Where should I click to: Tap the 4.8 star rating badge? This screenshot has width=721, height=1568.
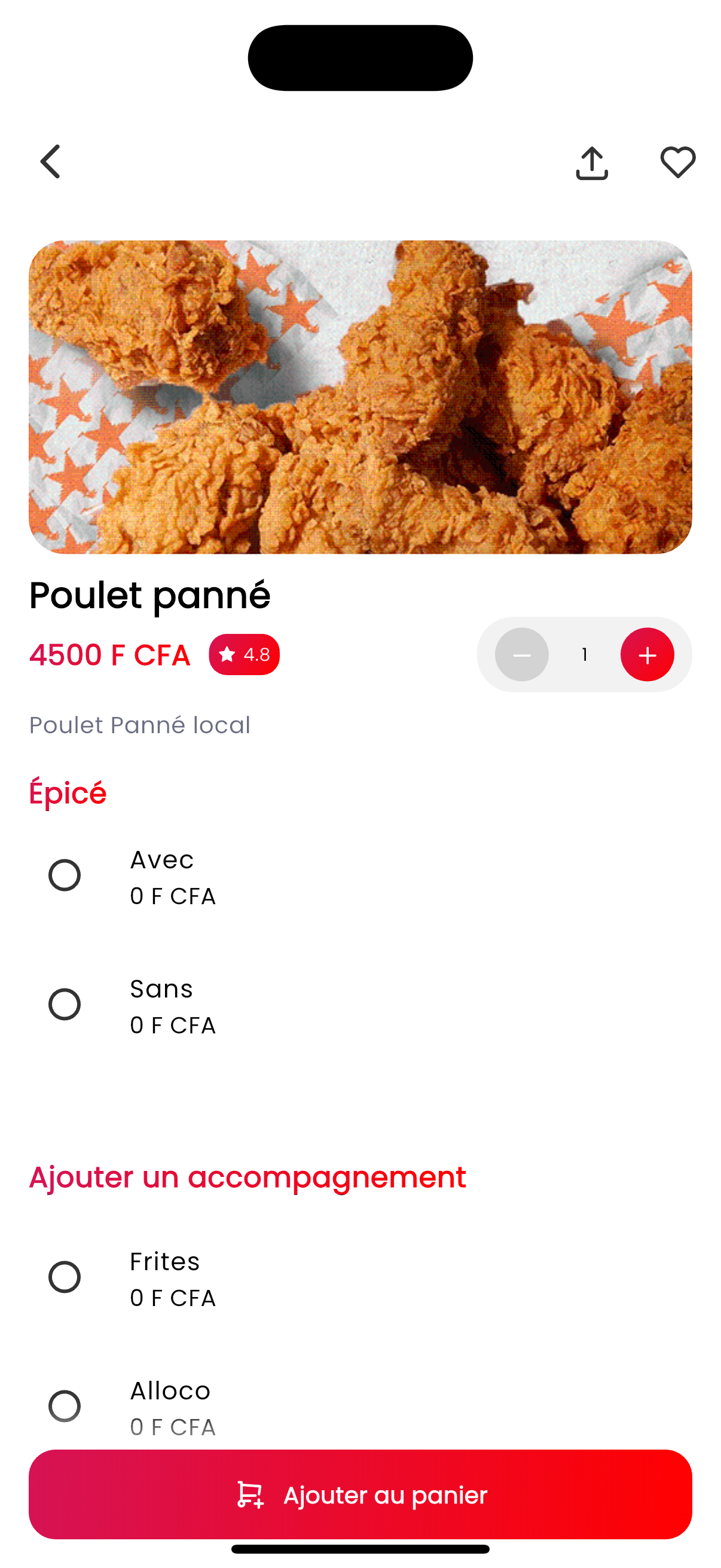244,654
